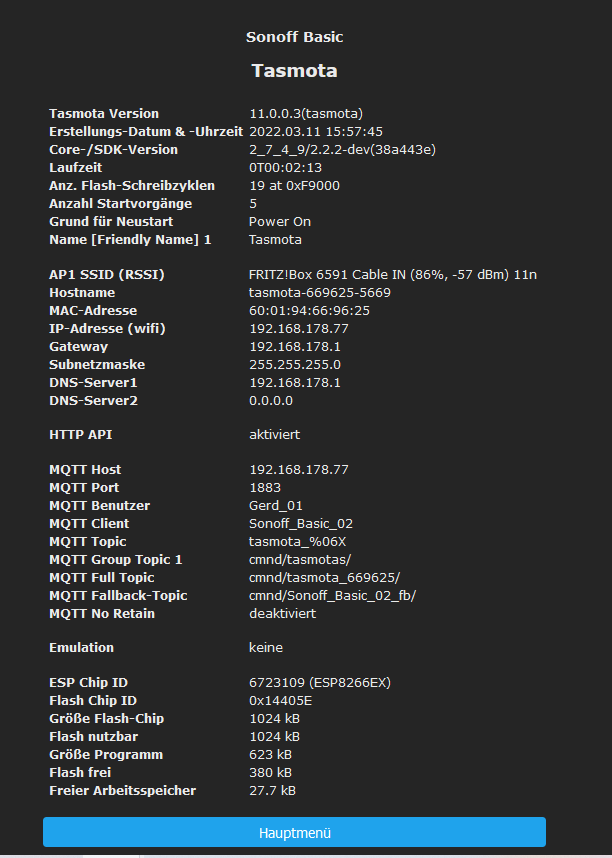Screen dimensions: 612x858
Task: Click the HTTP API aktiviert status
Action: tap(274, 435)
